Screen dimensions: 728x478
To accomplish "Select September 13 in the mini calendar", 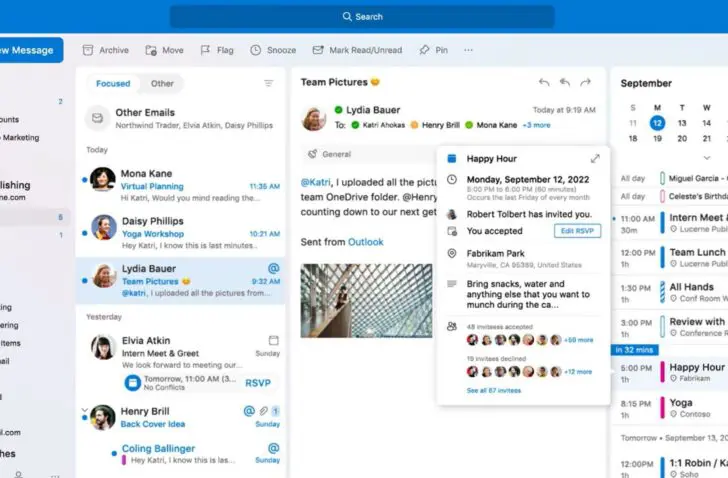I will point(682,123).
